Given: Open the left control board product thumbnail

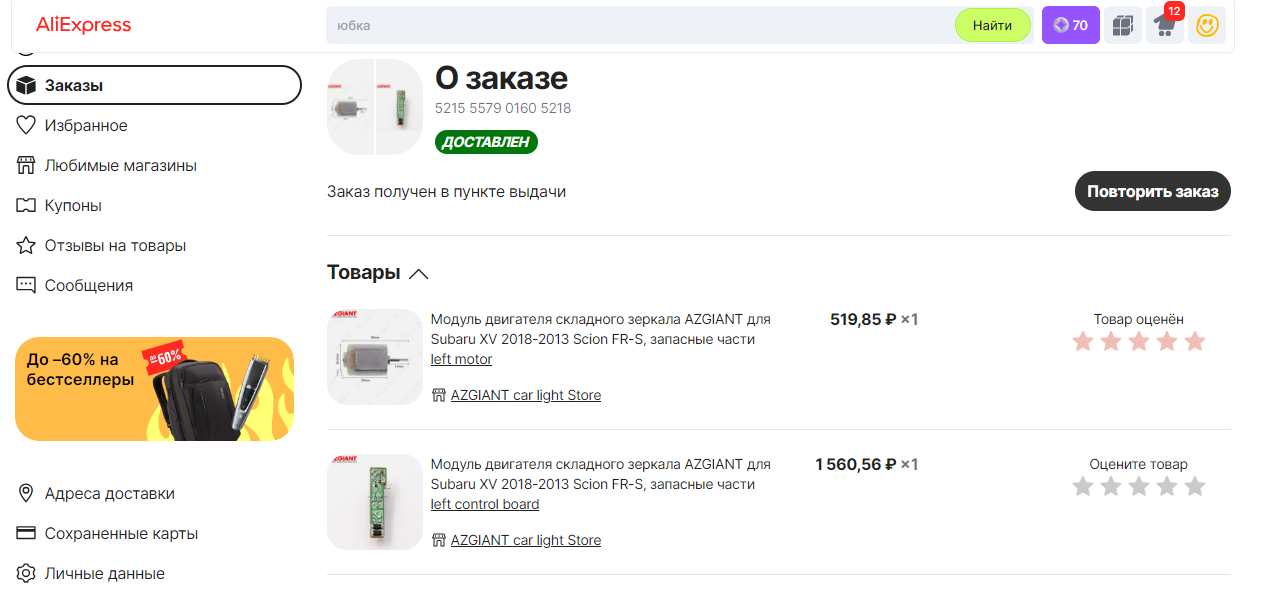Looking at the screenshot, I should (375, 502).
